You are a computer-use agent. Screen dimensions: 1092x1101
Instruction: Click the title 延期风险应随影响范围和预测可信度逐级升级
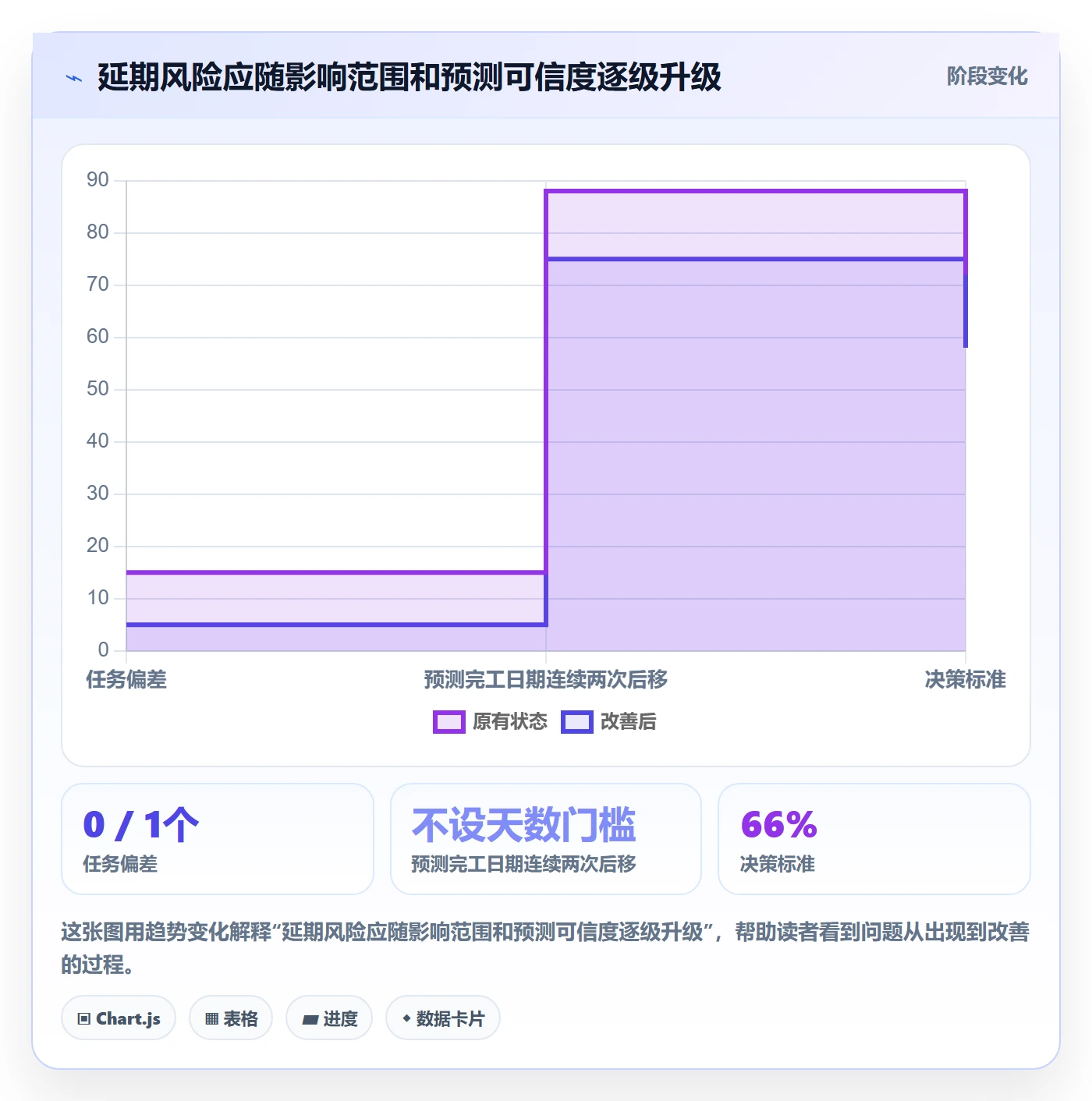[x=409, y=77]
